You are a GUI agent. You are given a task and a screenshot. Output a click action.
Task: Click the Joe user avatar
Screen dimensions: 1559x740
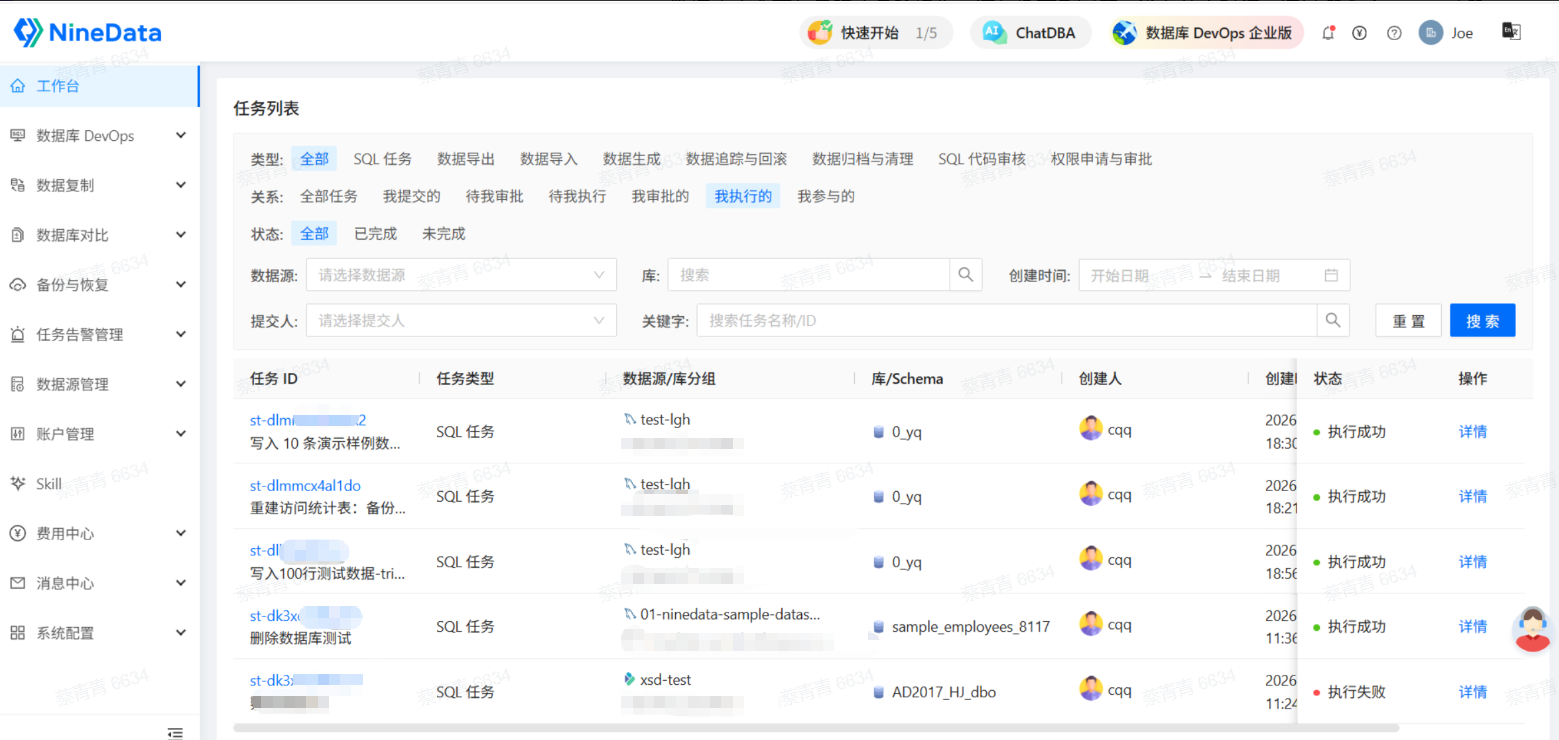(x=1430, y=33)
